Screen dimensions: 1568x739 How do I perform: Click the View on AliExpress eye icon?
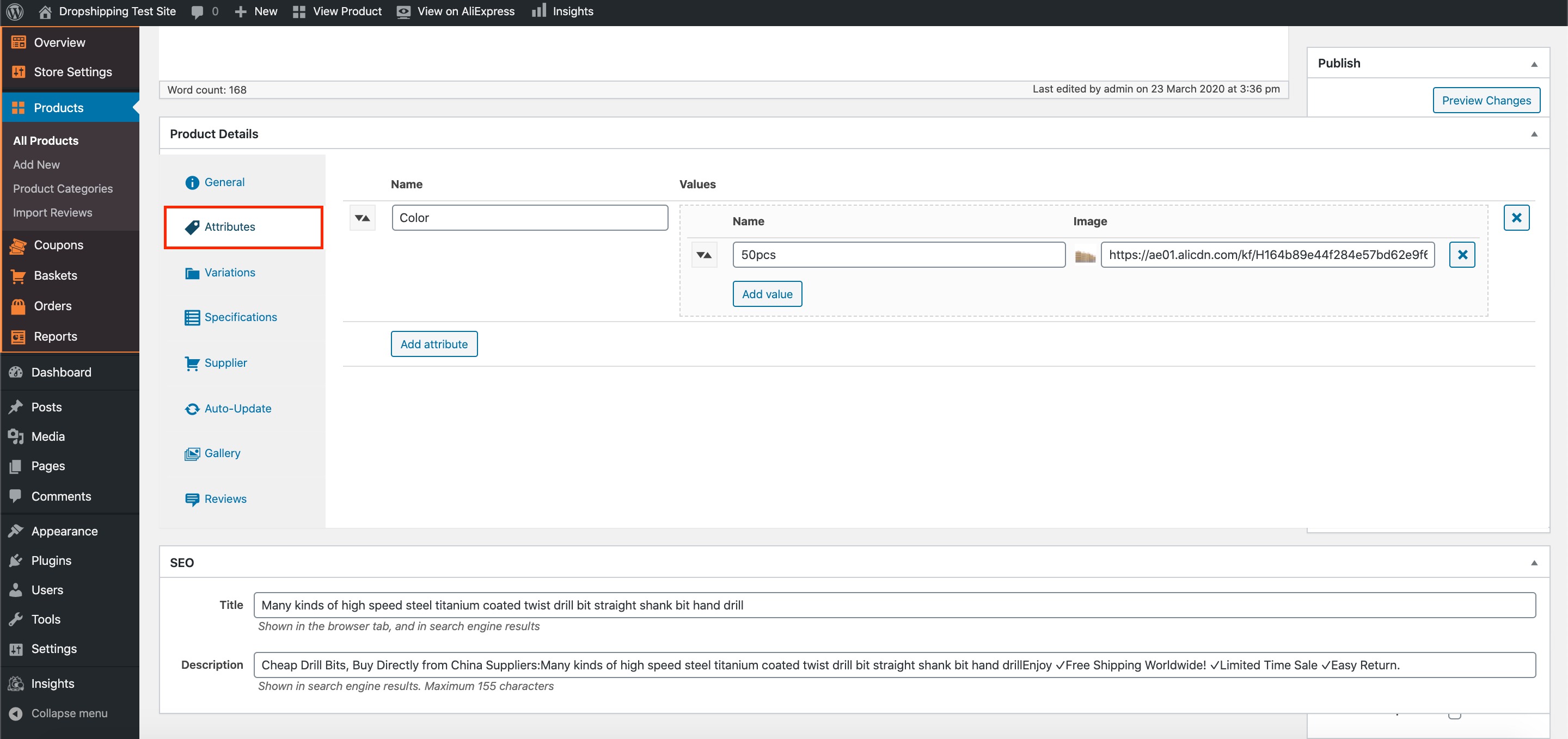click(403, 11)
